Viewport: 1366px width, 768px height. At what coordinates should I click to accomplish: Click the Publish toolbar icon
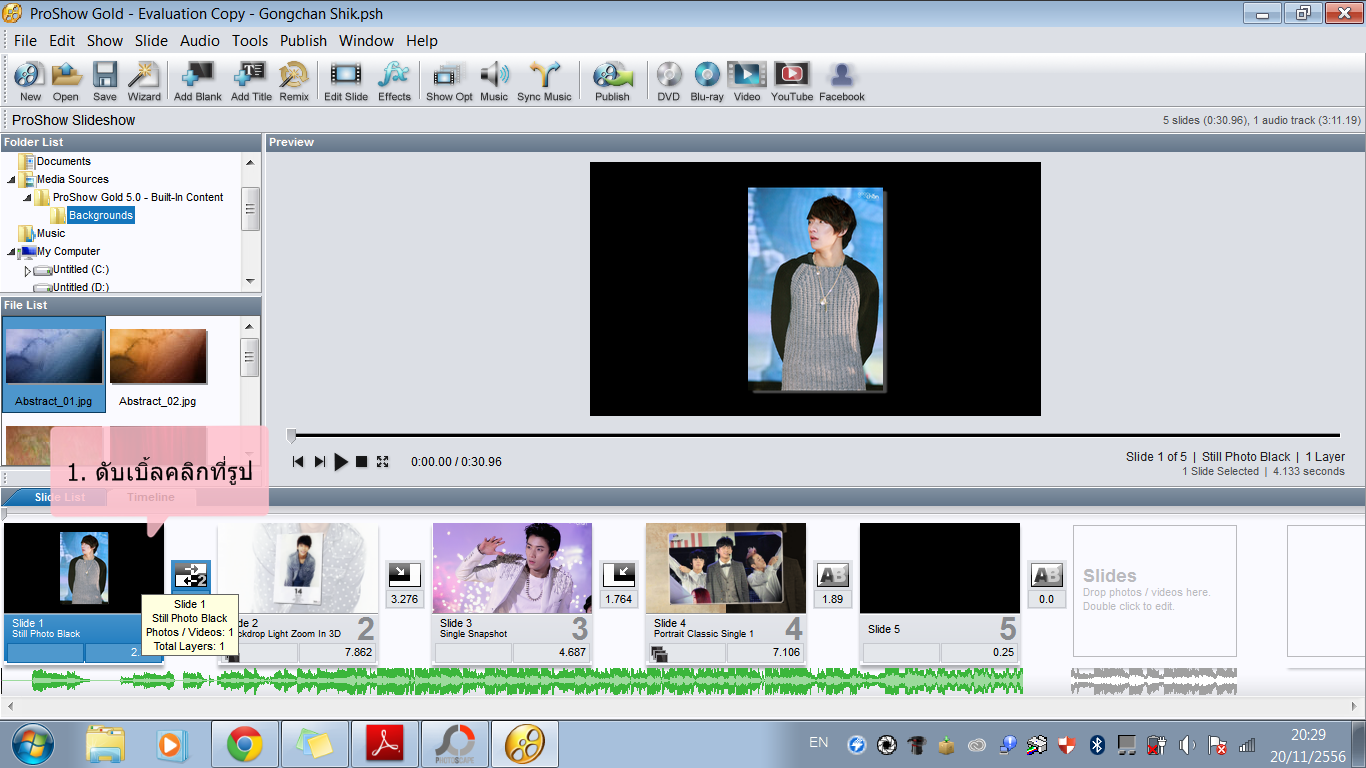612,81
